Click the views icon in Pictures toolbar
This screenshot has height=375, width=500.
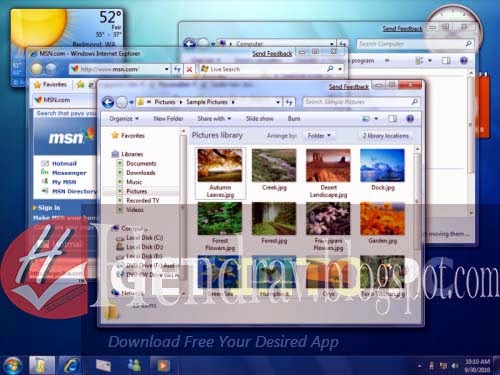366,118
